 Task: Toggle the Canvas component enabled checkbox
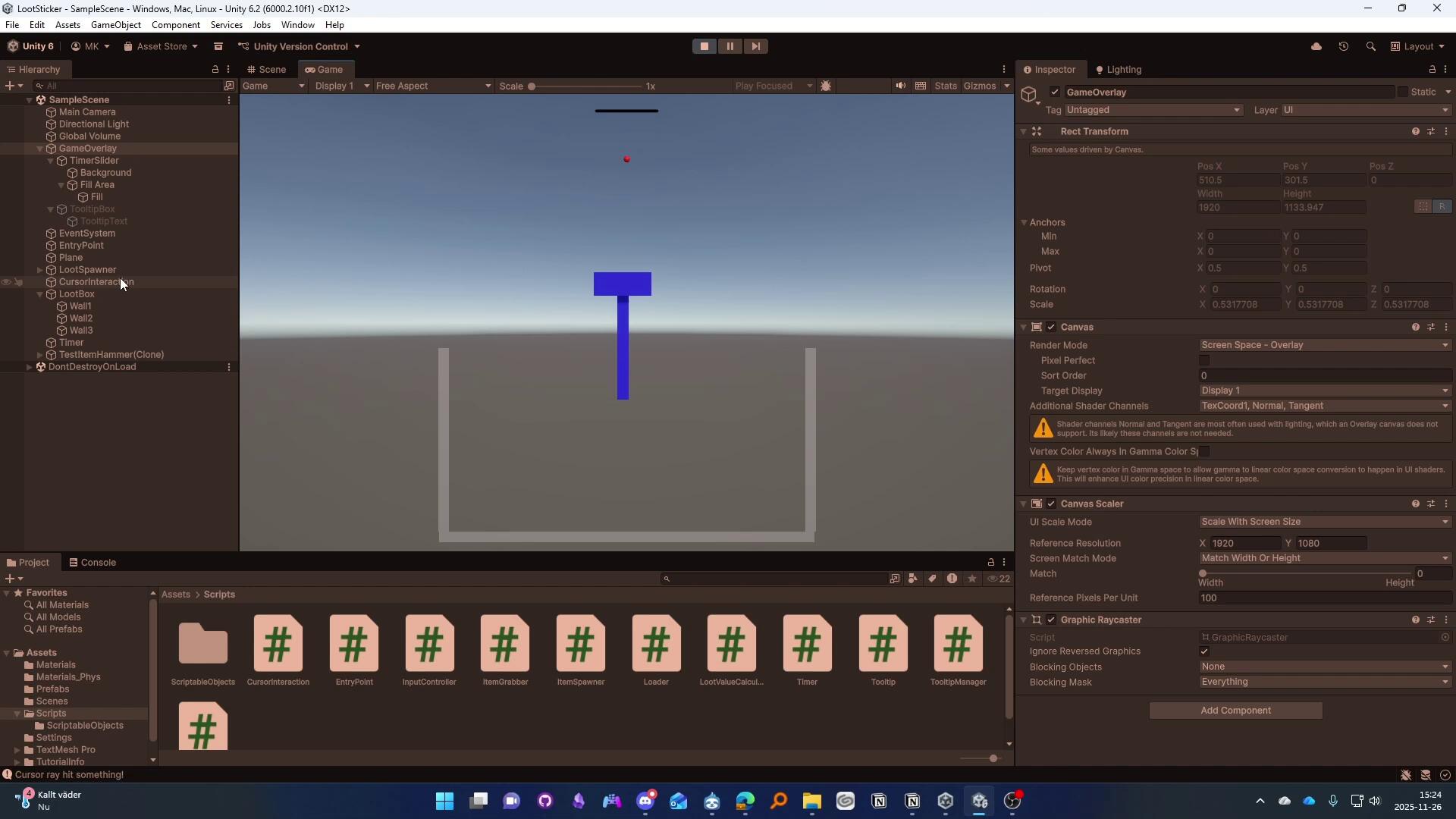(1051, 327)
